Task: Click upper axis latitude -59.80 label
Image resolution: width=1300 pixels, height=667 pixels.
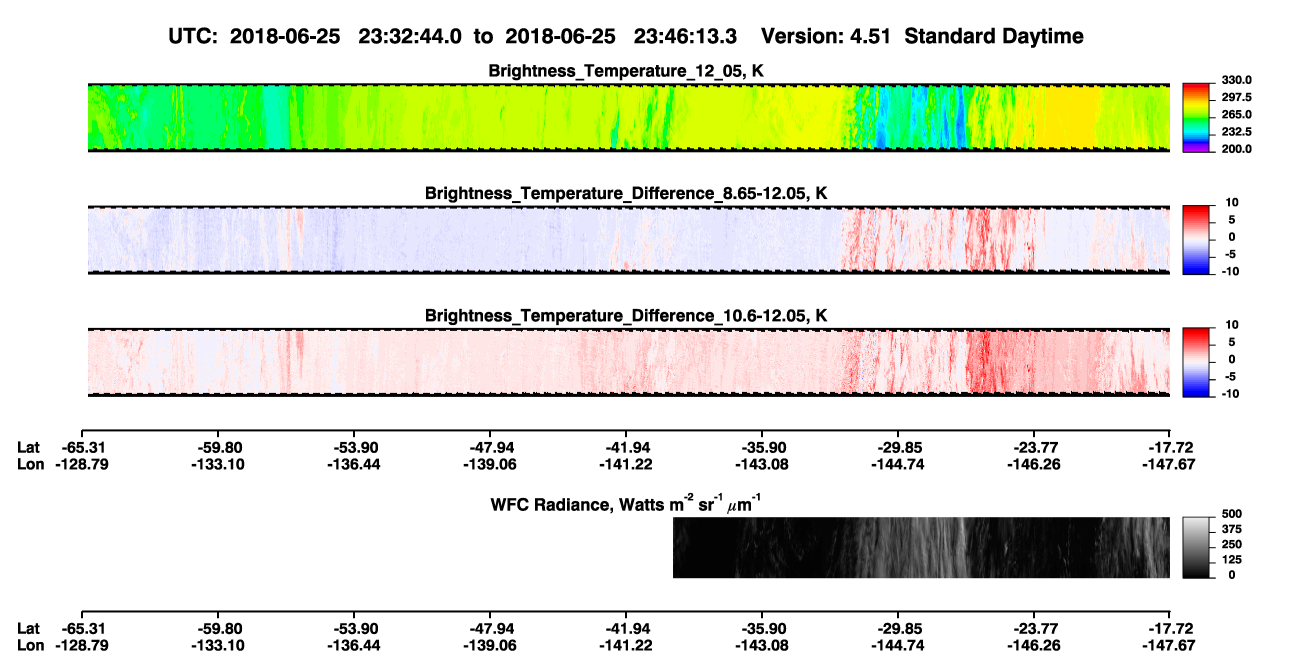Action: (217, 447)
